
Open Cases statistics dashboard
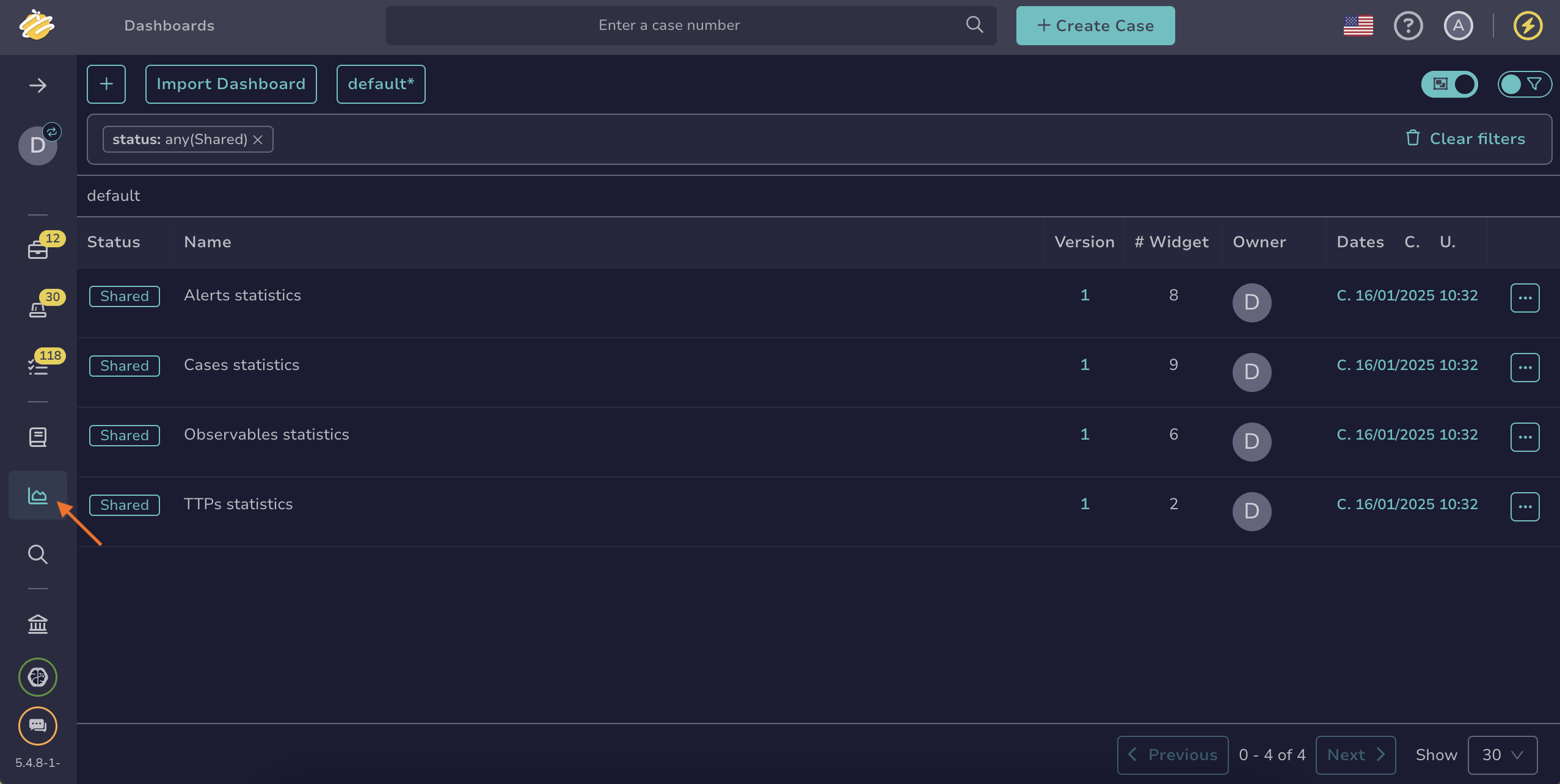242,365
